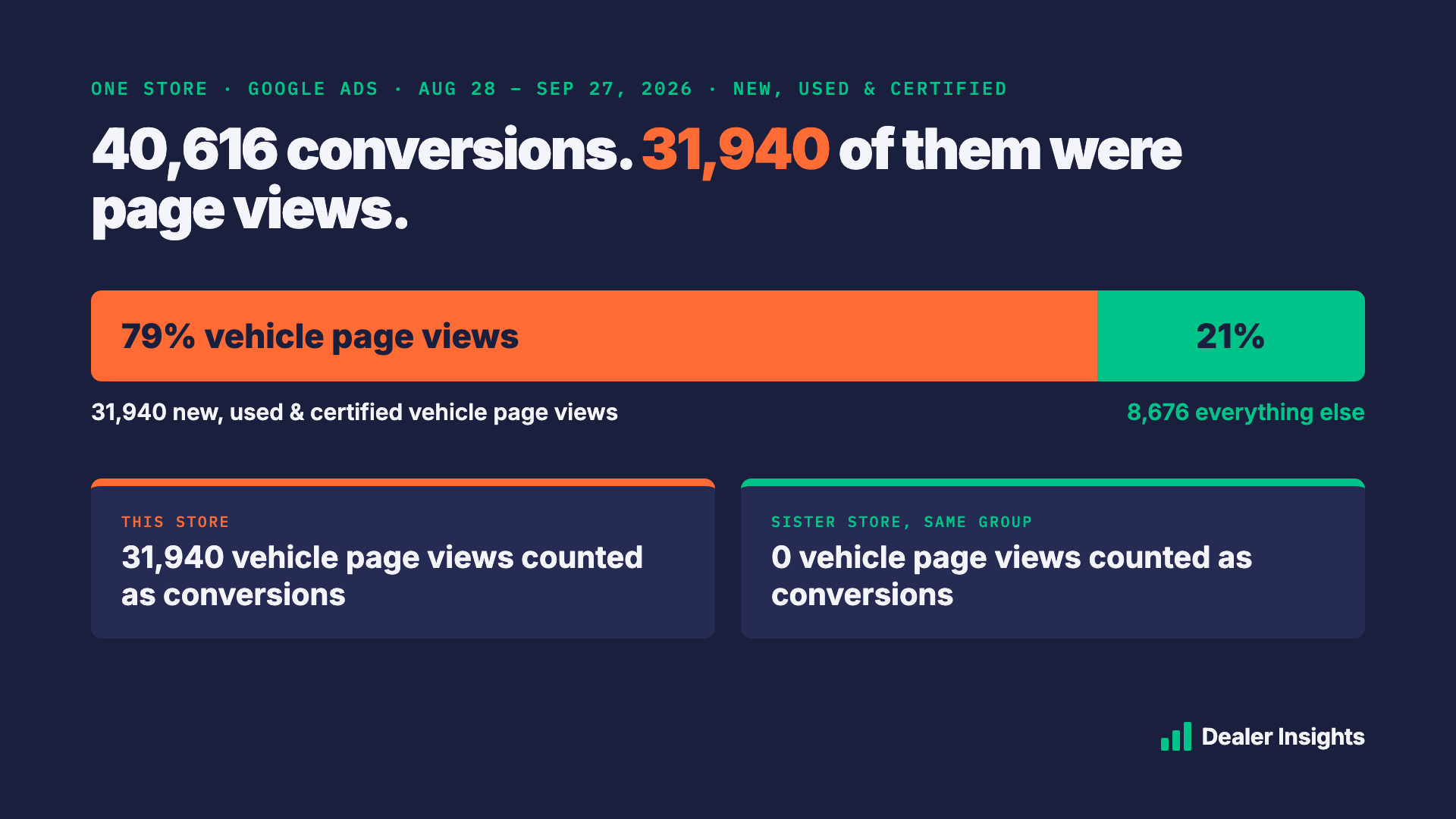Click the AUG 28 – SEP 27, 2026 date range
The width and height of the screenshot is (1456, 819).
[555, 89]
